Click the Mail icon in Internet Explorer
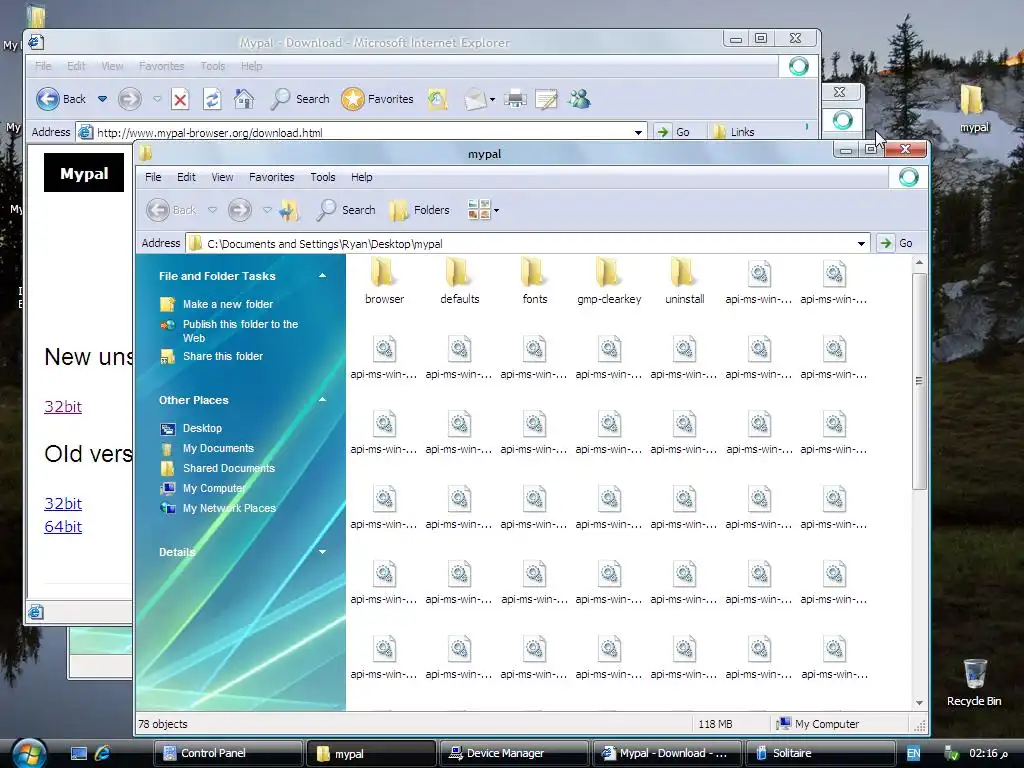Viewport: 1024px width, 768px height. click(x=475, y=99)
